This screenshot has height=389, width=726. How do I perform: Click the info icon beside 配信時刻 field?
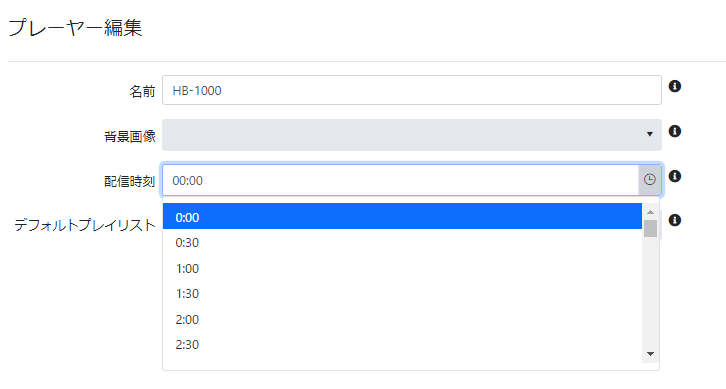(x=675, y=176)
